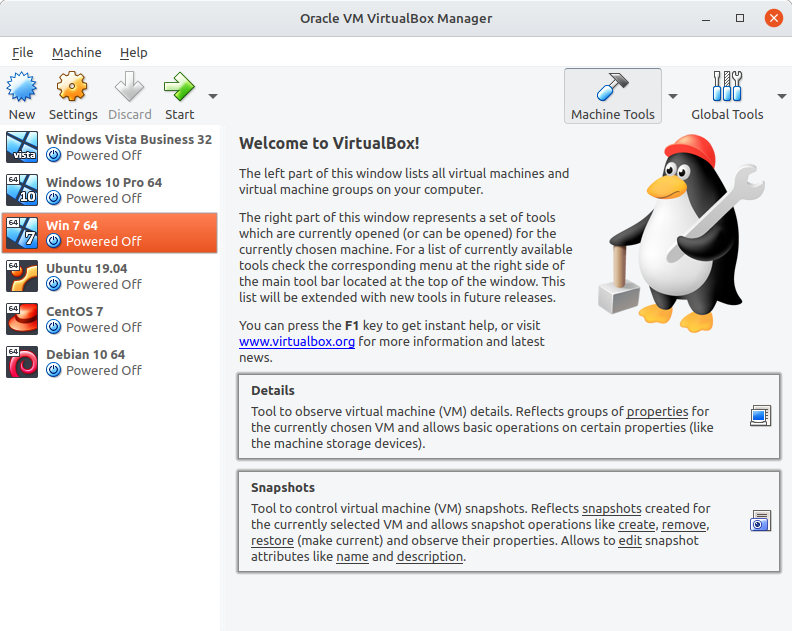792x631 pixels.
Task: Click the Snapshots heading
Action: click(283, 488)
